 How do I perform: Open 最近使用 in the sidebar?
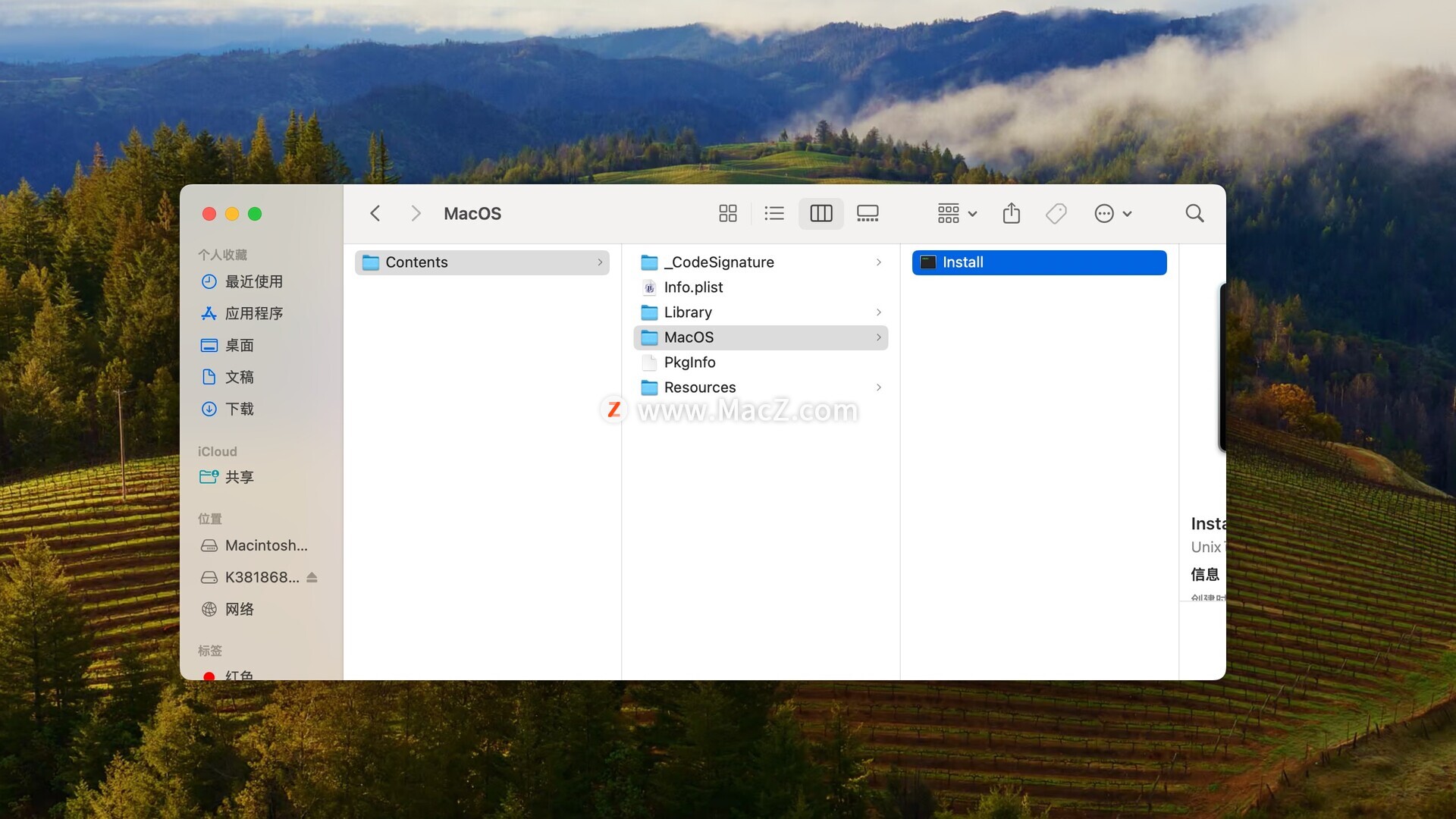point(254,281)
